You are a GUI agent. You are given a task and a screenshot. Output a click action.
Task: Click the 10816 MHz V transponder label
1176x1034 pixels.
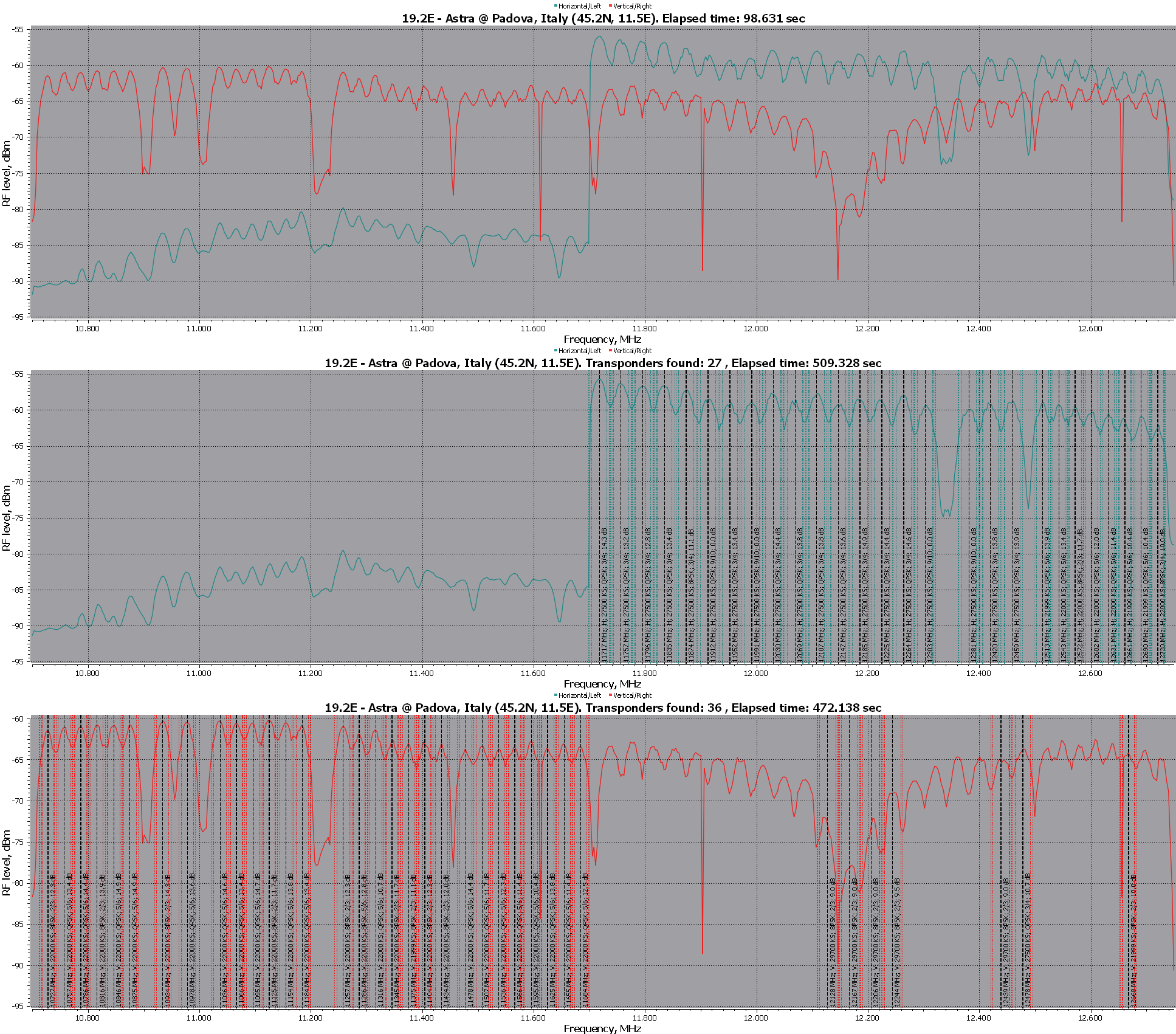tap(102, 940)
